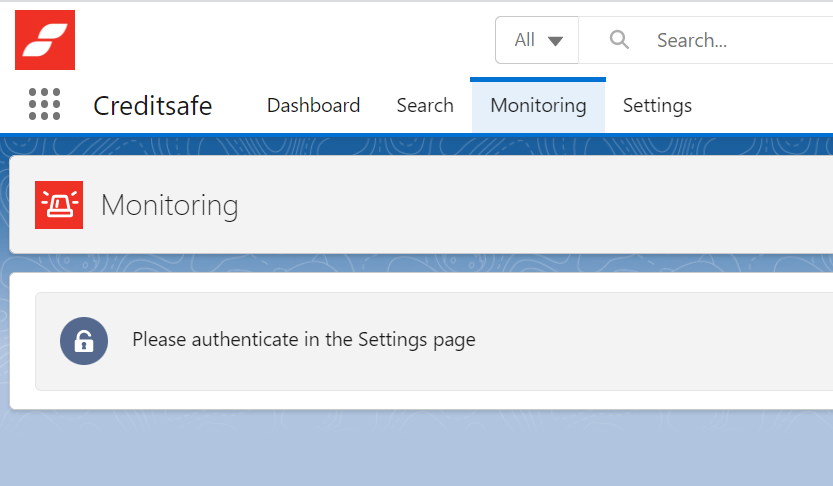Screen dimensions: 833x486
Task: Open the All search scope dropdown
Action: click(x=537, y=40)
